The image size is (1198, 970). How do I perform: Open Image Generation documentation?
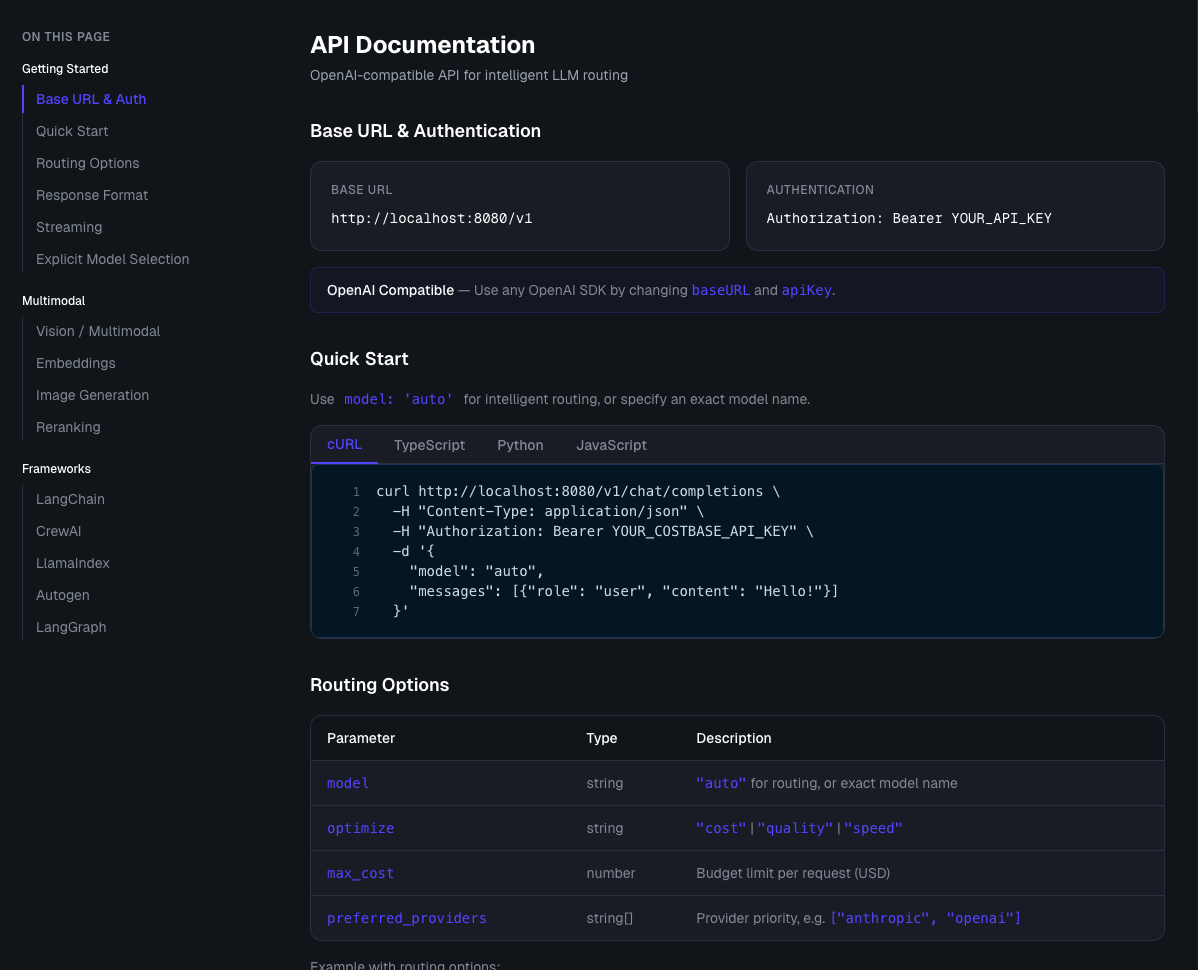(92, 395)
